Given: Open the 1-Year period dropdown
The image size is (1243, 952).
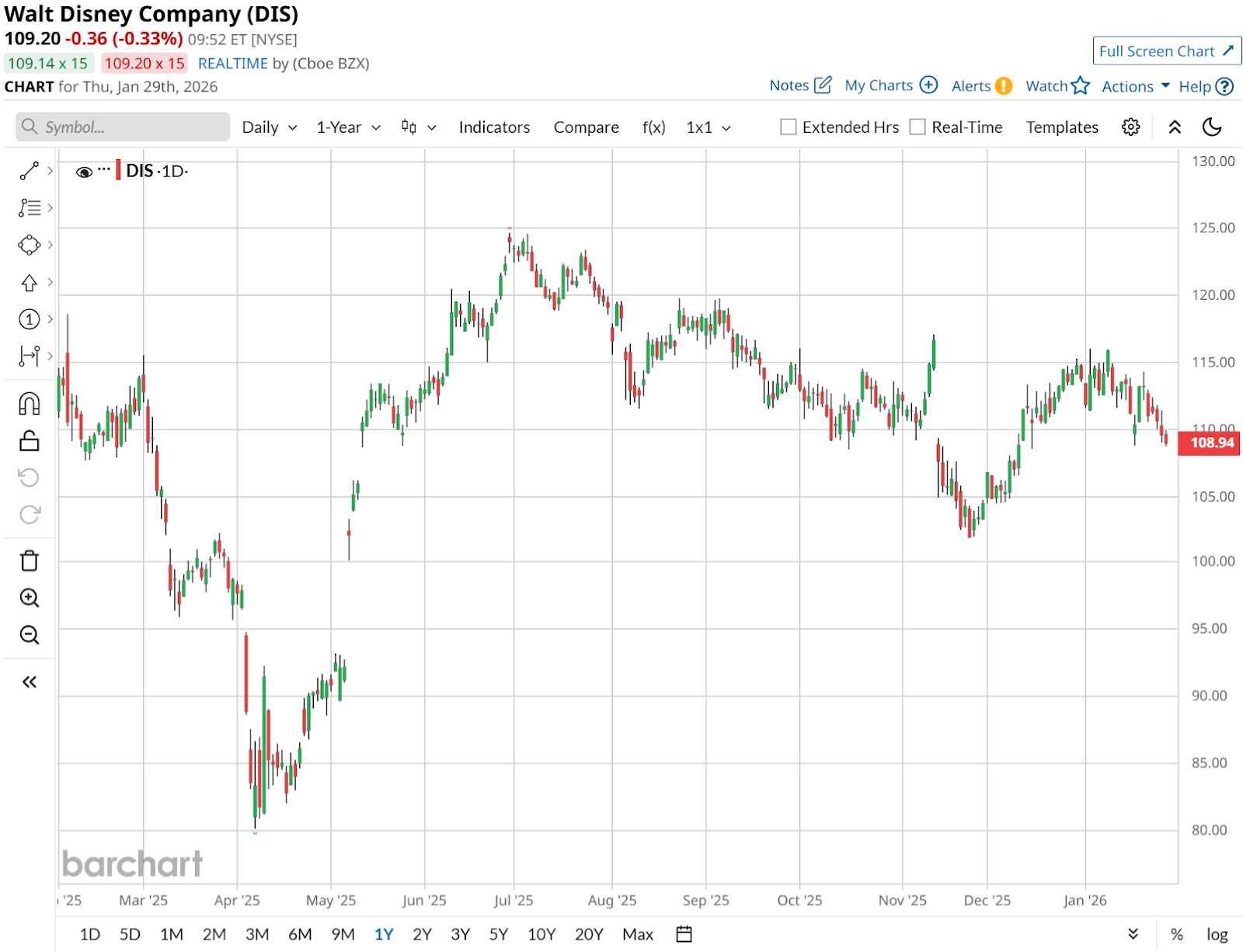Looking at the screenshot, I should coord(349,127).
